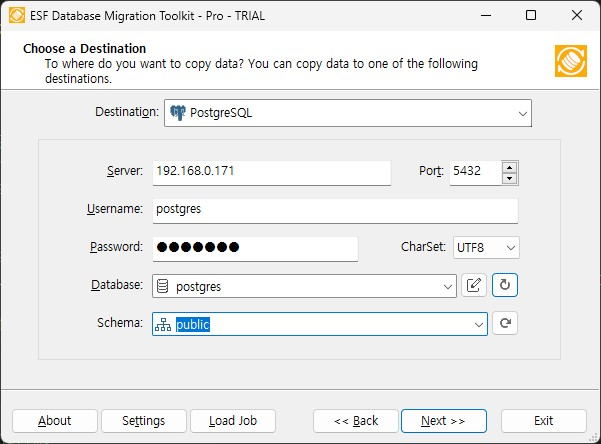Click the Username label
The image size is (601, 444).
point(115,209)
